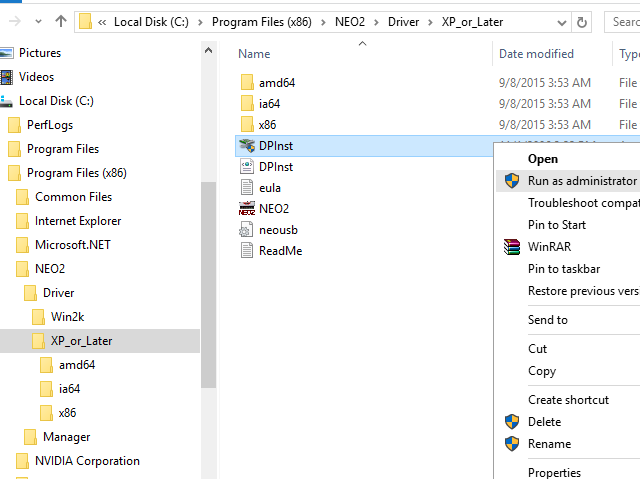
Task: Open Win2k folder in navigation tree
Action: tap(68, 317)
